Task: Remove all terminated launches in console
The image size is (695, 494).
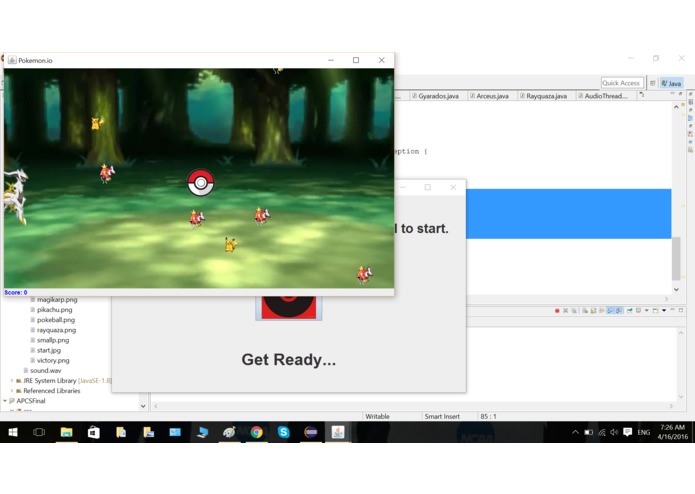Action: 574,311
